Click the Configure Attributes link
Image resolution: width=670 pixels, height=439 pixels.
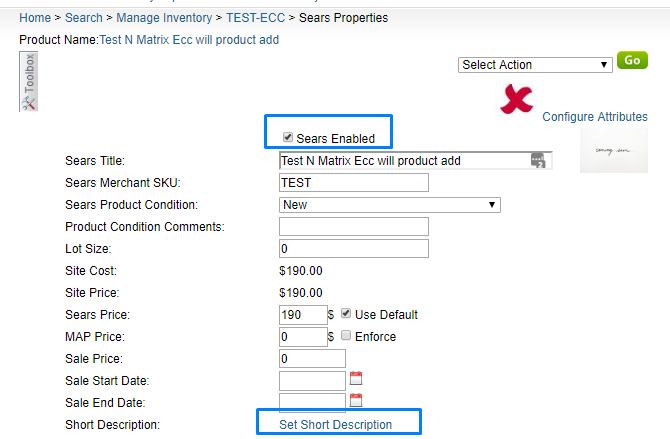click(594, 117)
